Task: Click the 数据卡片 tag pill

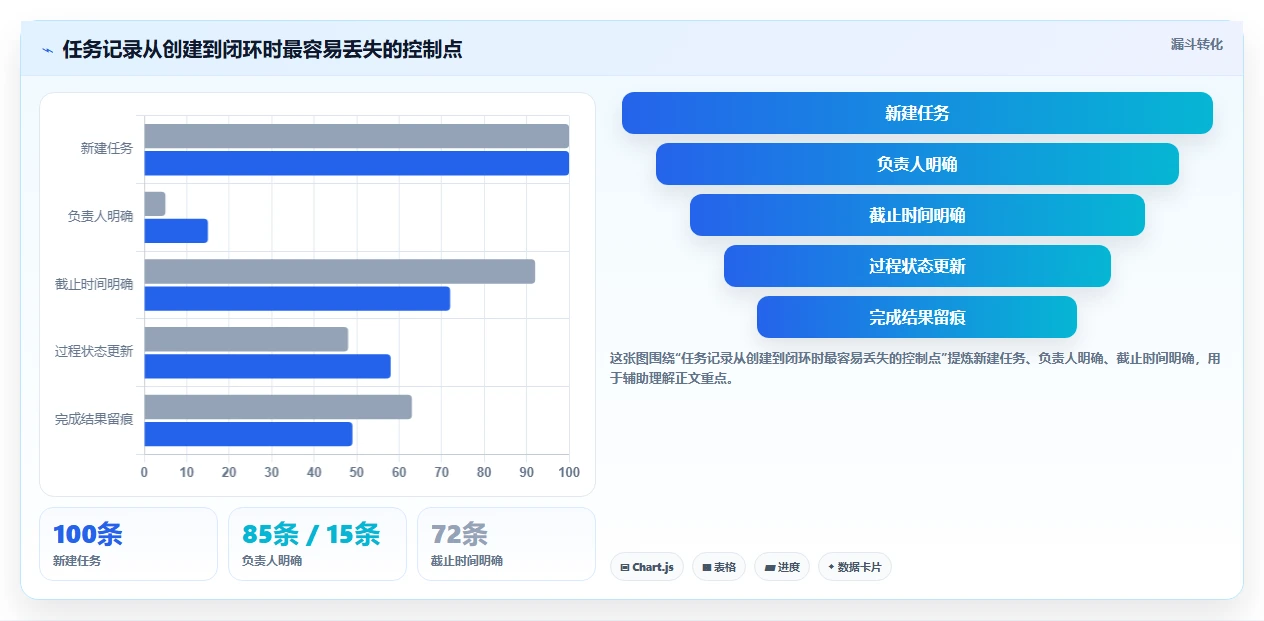Action: [x=855, y=567]
